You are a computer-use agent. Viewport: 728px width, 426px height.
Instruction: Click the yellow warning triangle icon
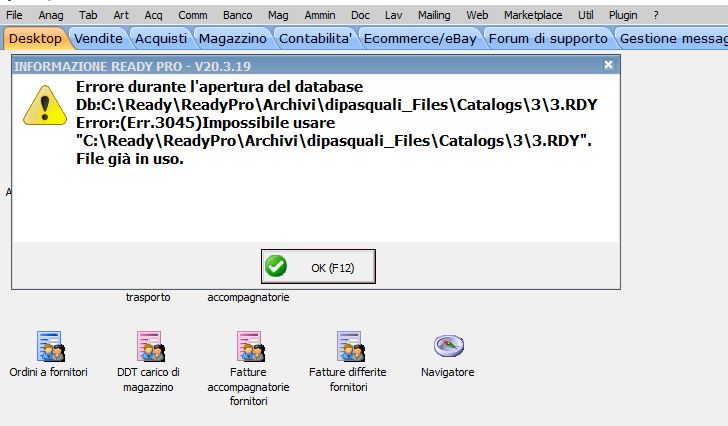click(45, 105)
